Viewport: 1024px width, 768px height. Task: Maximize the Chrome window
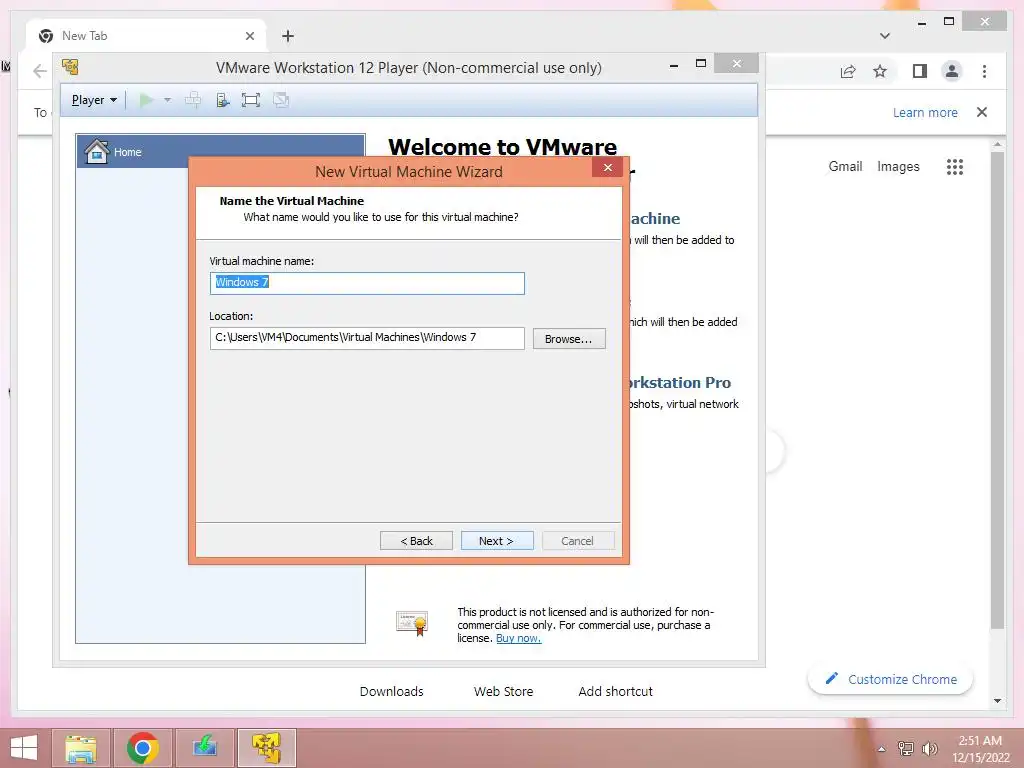pos(949,21)
